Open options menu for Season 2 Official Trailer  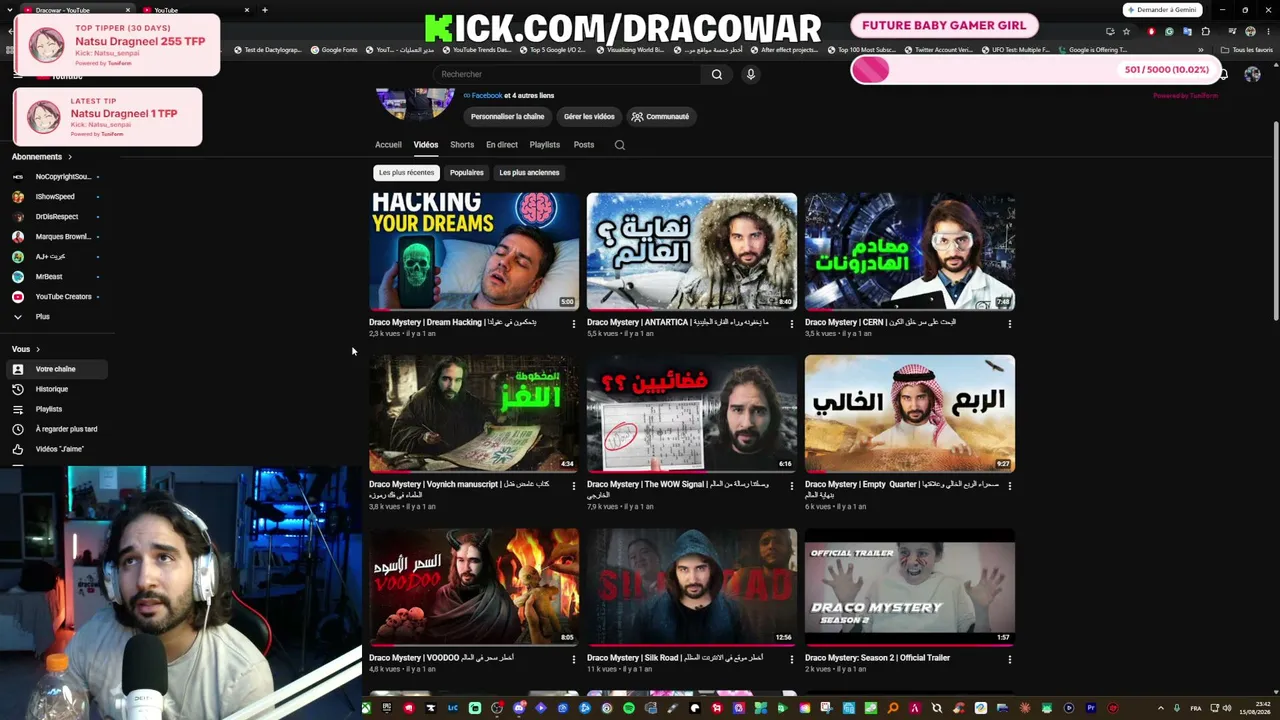tap(1009, 659)
